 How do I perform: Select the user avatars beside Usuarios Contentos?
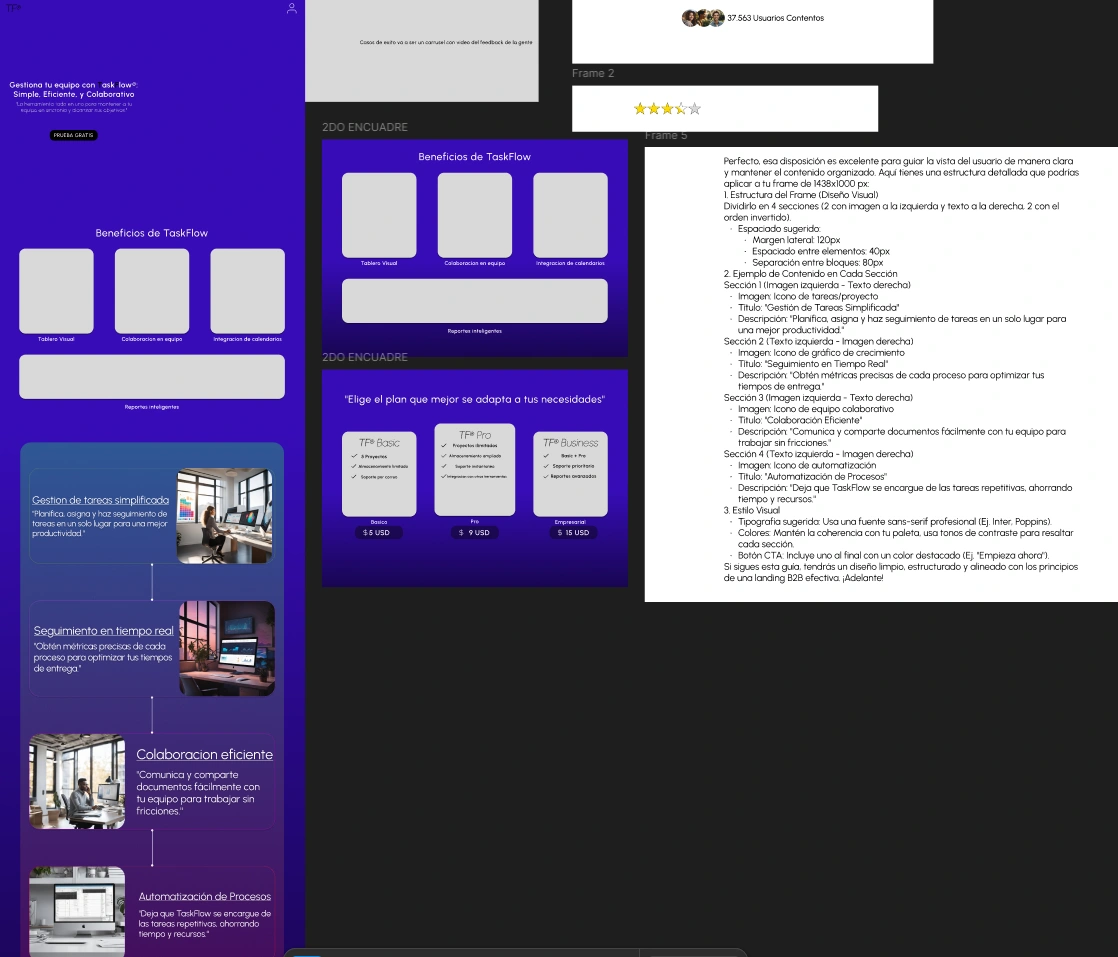click(x=703, y=18)
